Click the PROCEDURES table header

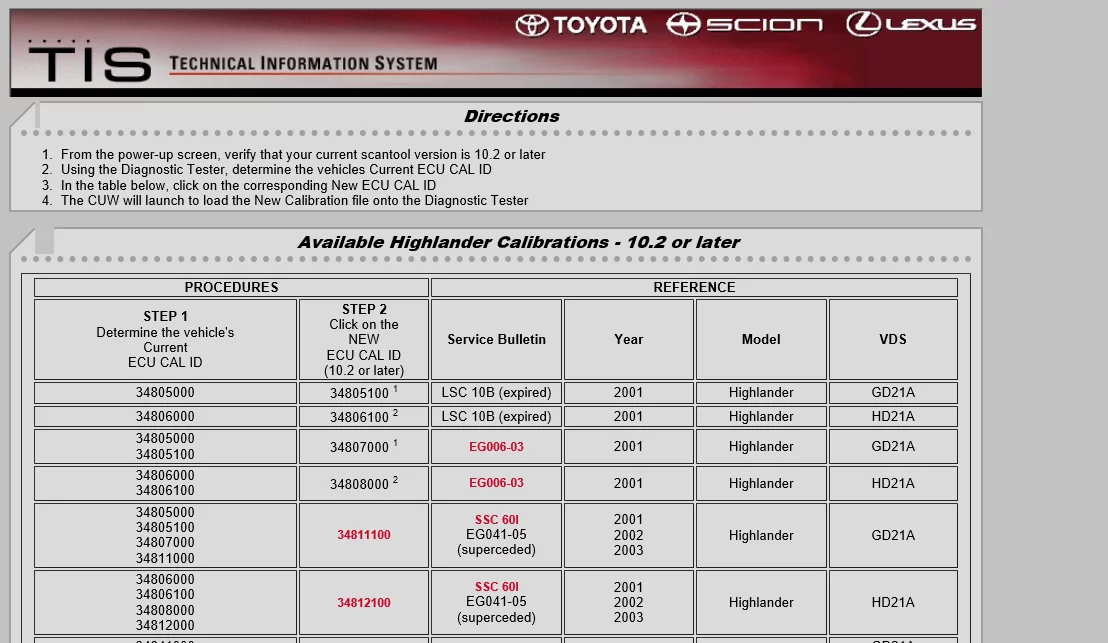tap(231, 287)
